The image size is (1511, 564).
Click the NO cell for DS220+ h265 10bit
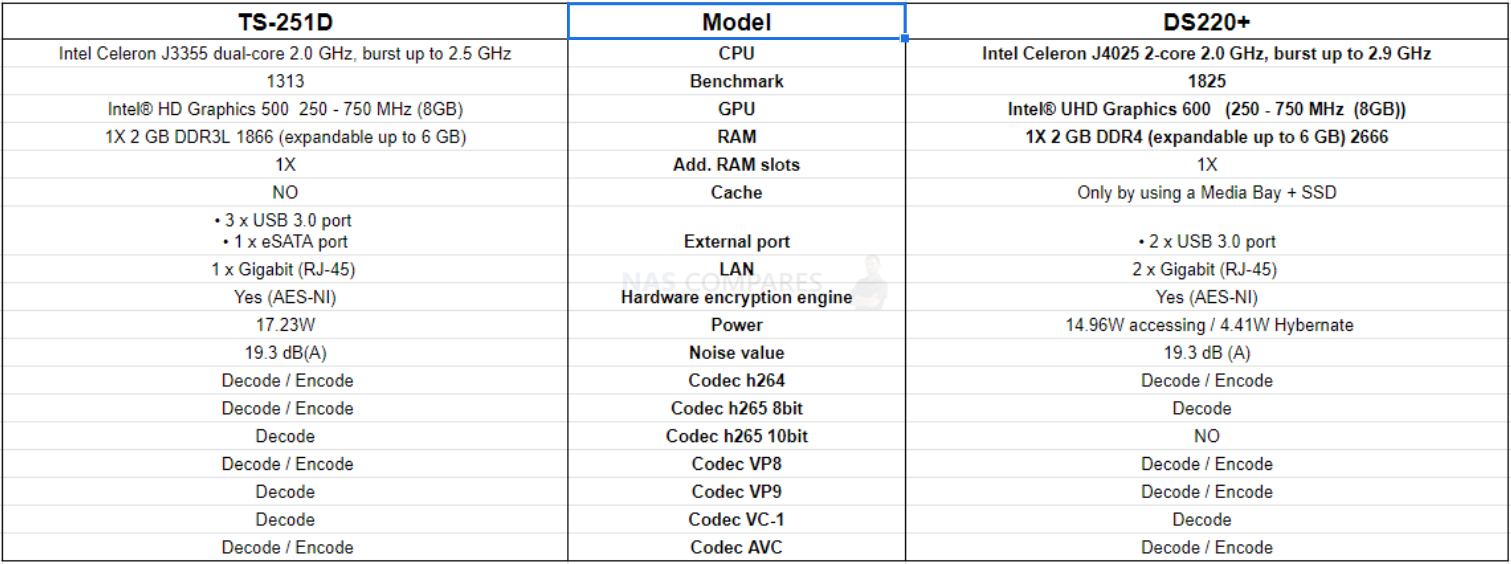click(x=1207, y=436)
